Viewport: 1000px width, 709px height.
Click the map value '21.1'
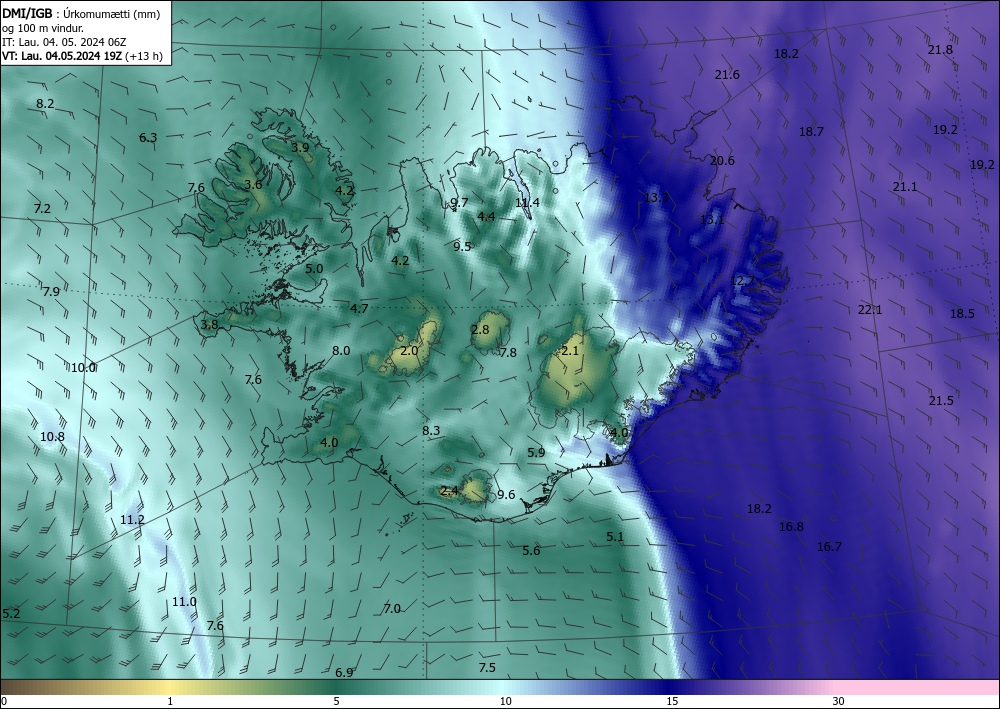[904, 187]
